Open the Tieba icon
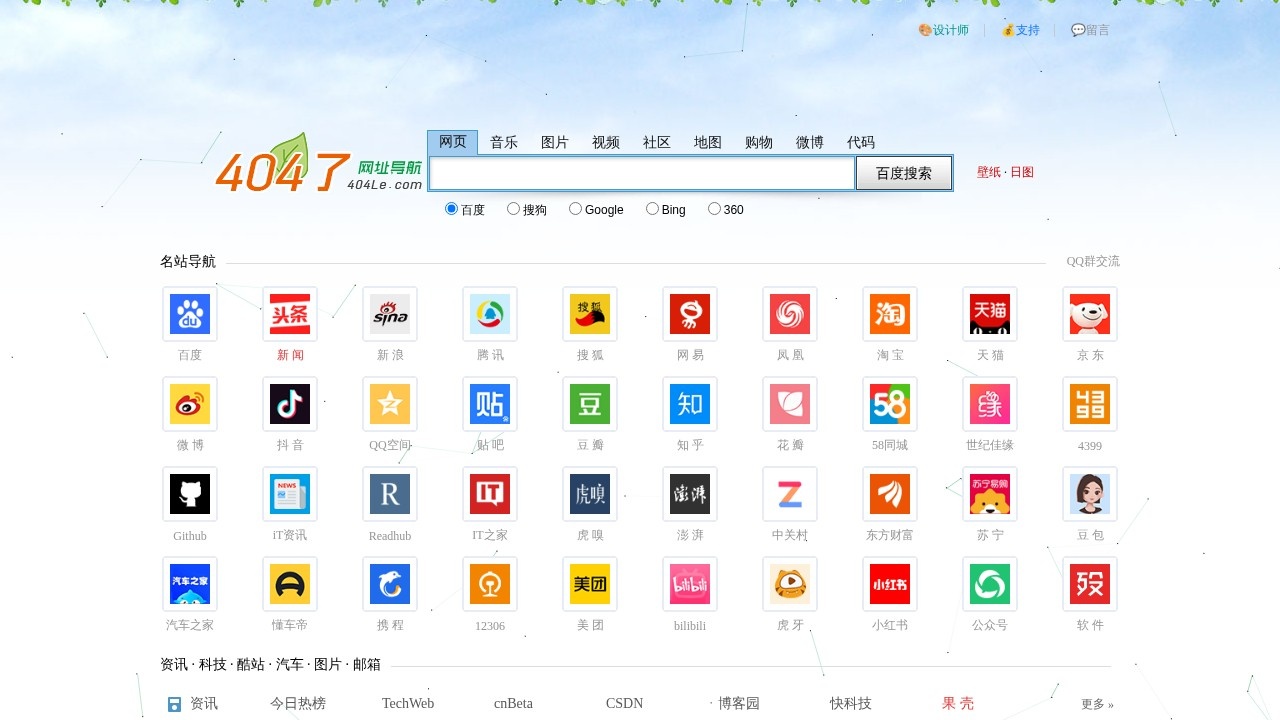The image size is (1280, 720). coord(490,404)
